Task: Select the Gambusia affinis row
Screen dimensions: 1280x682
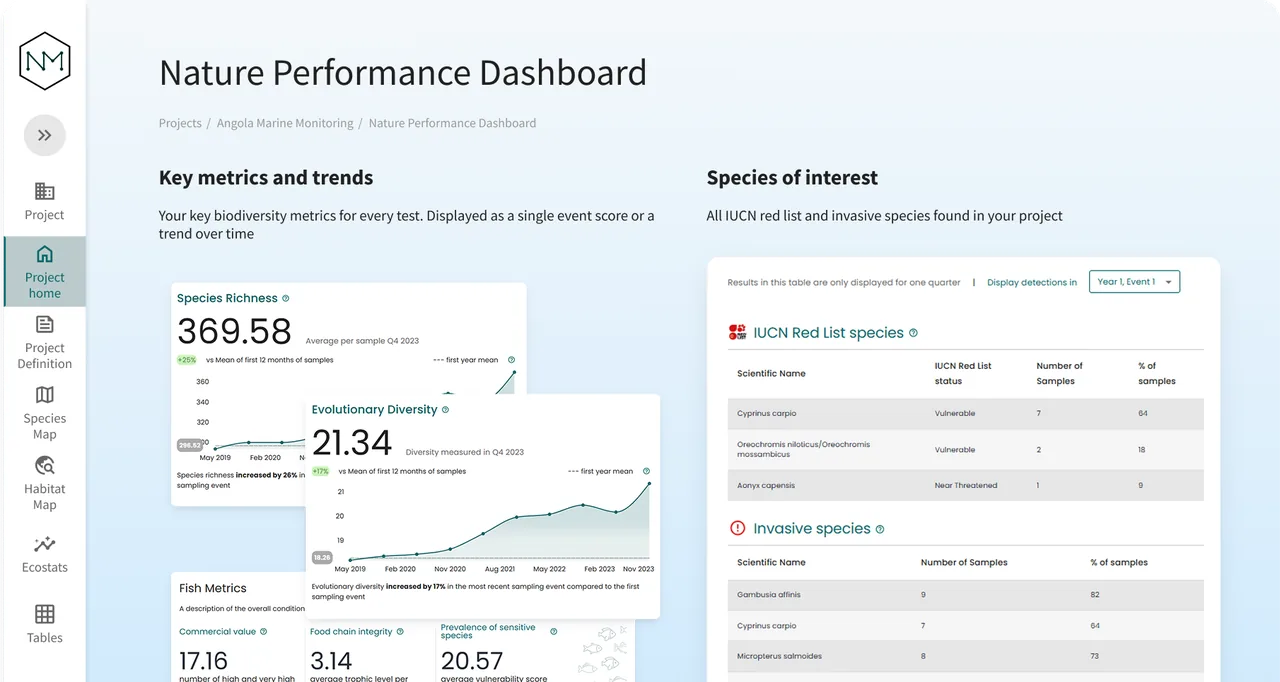Action: pyautogui.click(x=966, y=594)
